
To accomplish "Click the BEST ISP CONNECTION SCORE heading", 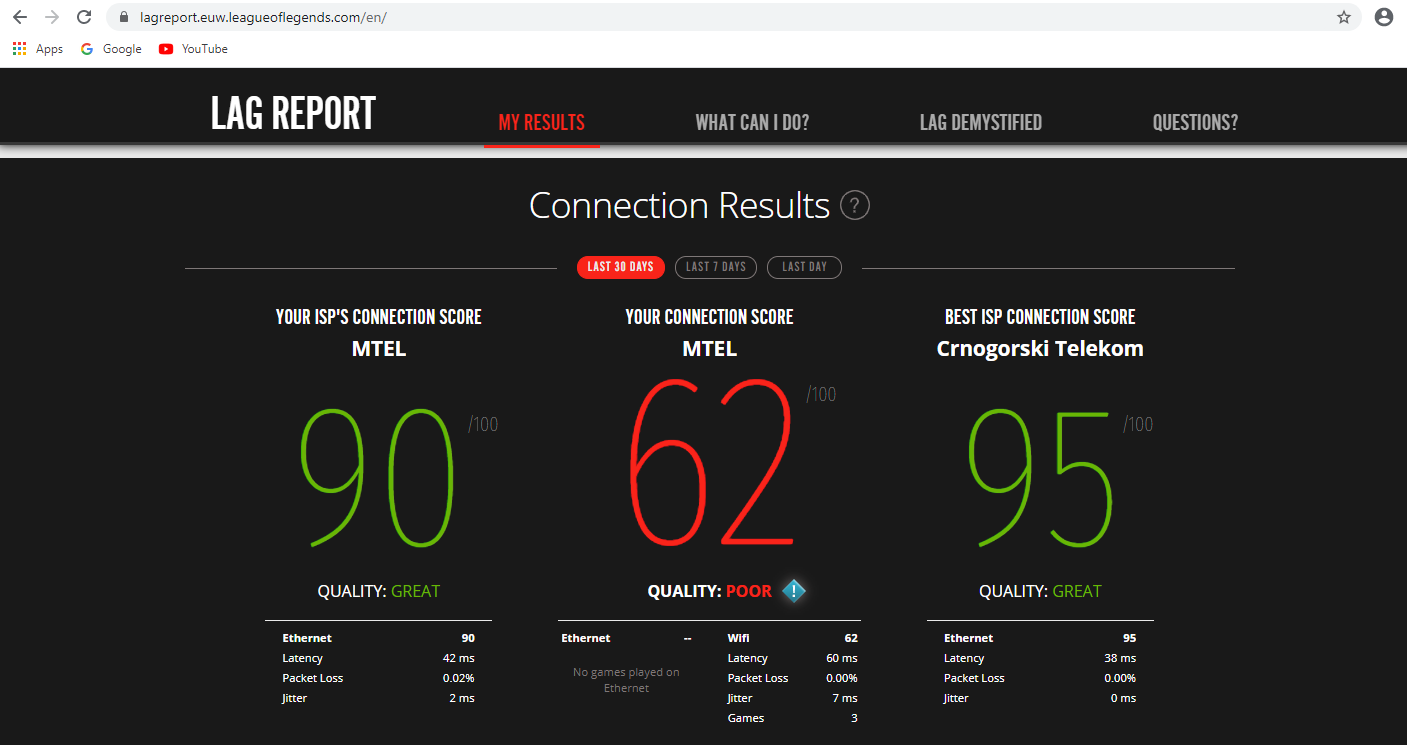I will coord(1040,317).
